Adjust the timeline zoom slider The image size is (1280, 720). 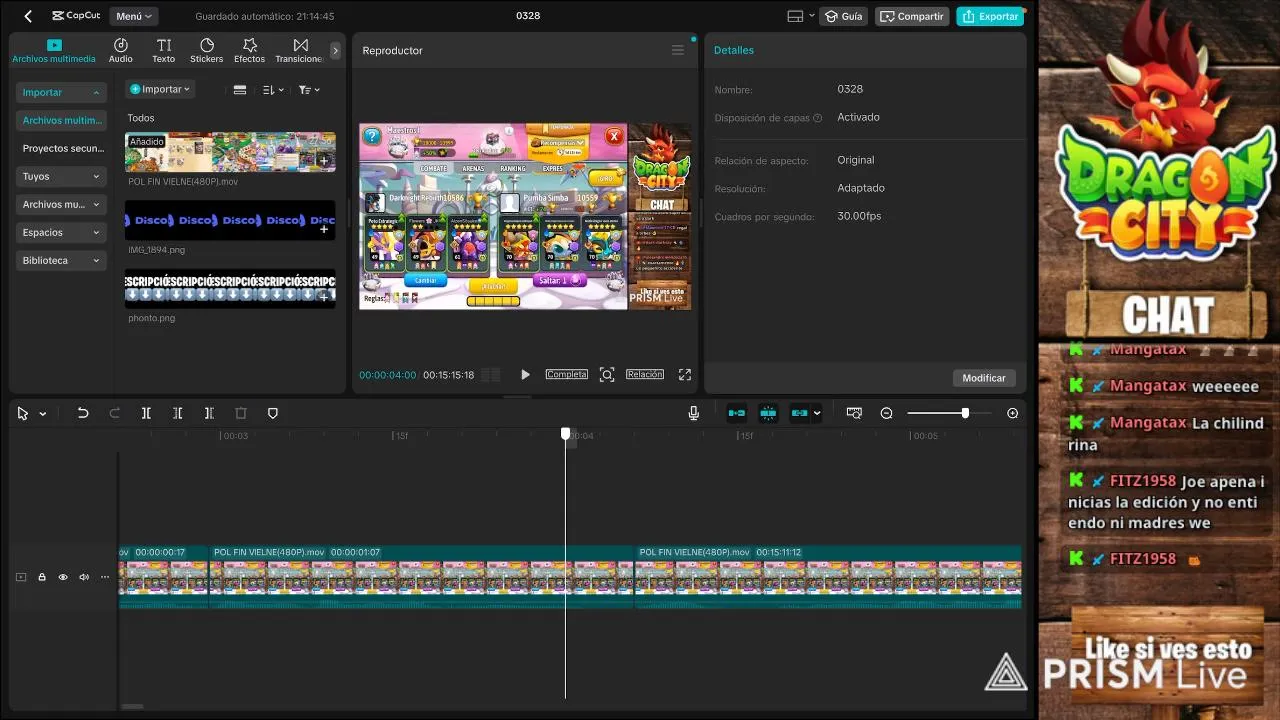click(950, 413)
